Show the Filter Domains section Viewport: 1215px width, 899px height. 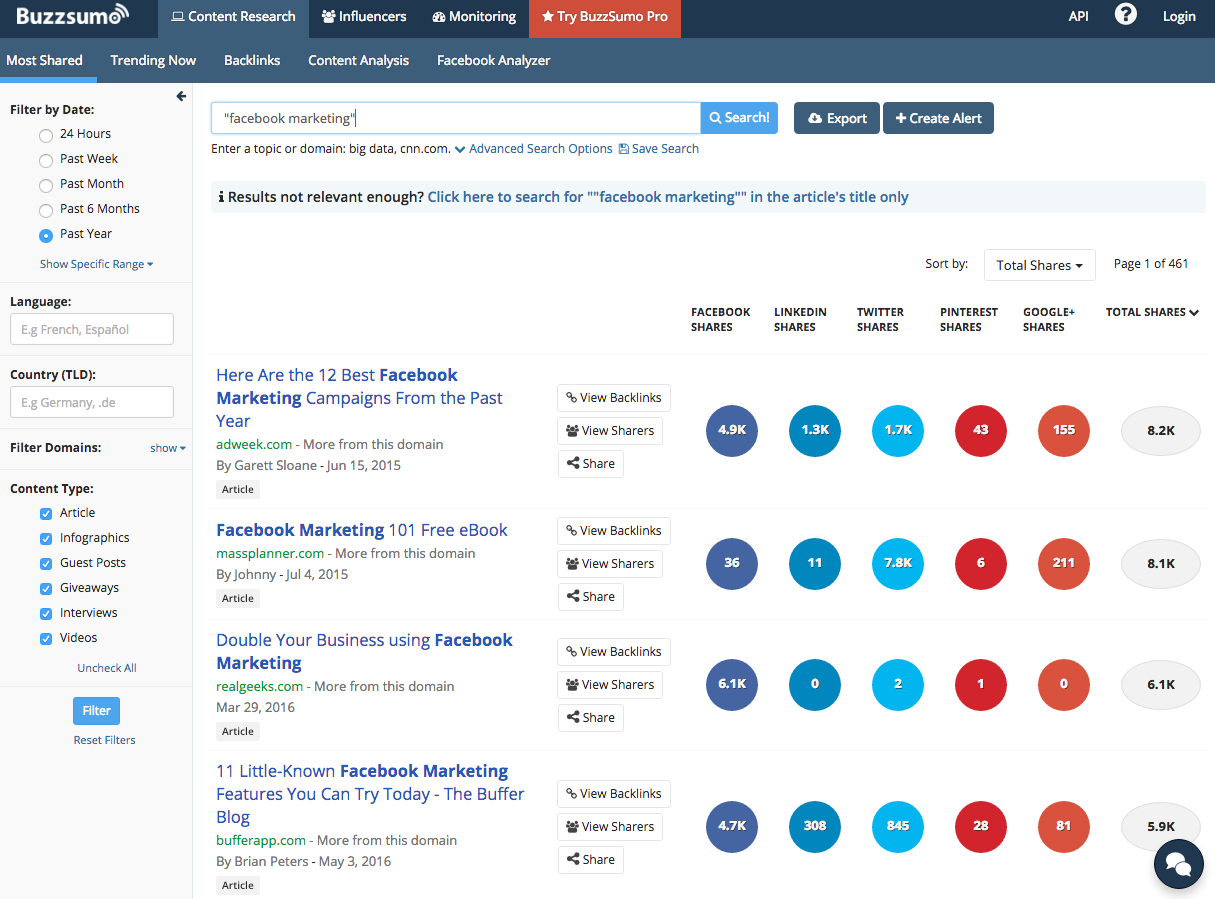point(168,448)
